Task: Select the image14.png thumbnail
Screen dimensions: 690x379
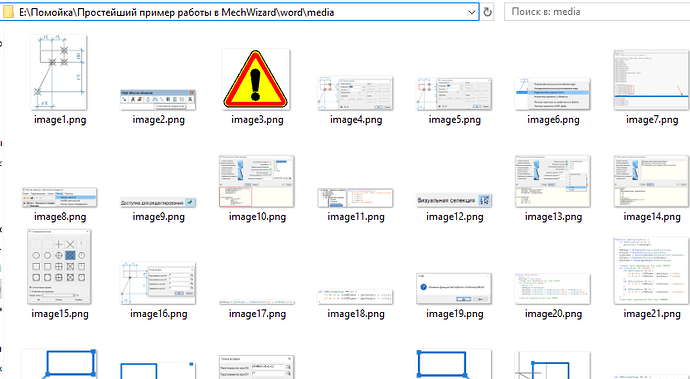Action: 651,181
